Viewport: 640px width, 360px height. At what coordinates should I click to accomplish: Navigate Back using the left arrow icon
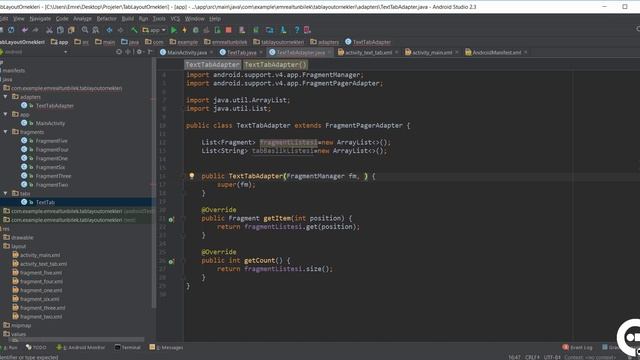[x=109, y=30]
